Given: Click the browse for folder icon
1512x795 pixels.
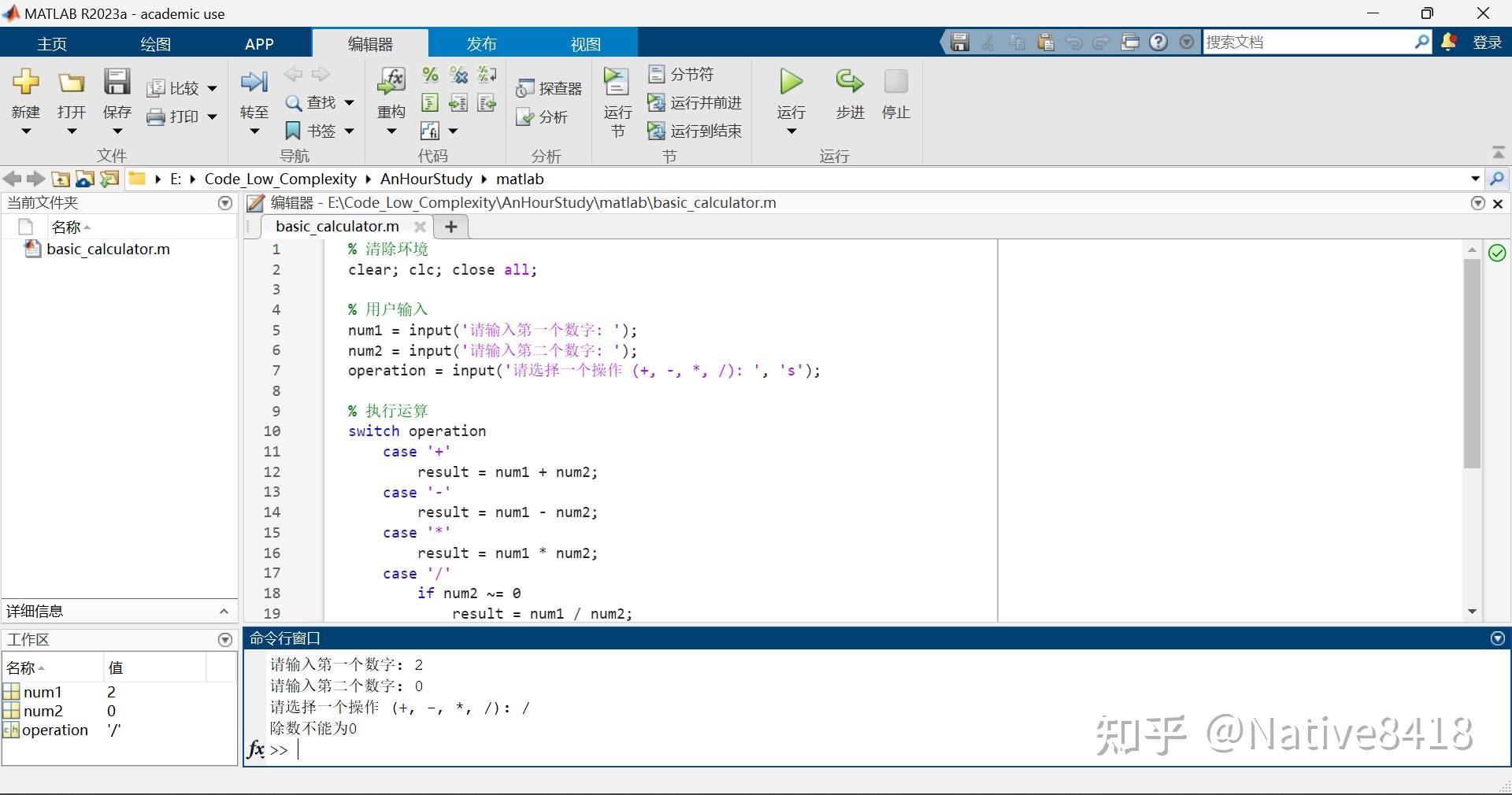Looking at the screenshot, I should 85,179.
